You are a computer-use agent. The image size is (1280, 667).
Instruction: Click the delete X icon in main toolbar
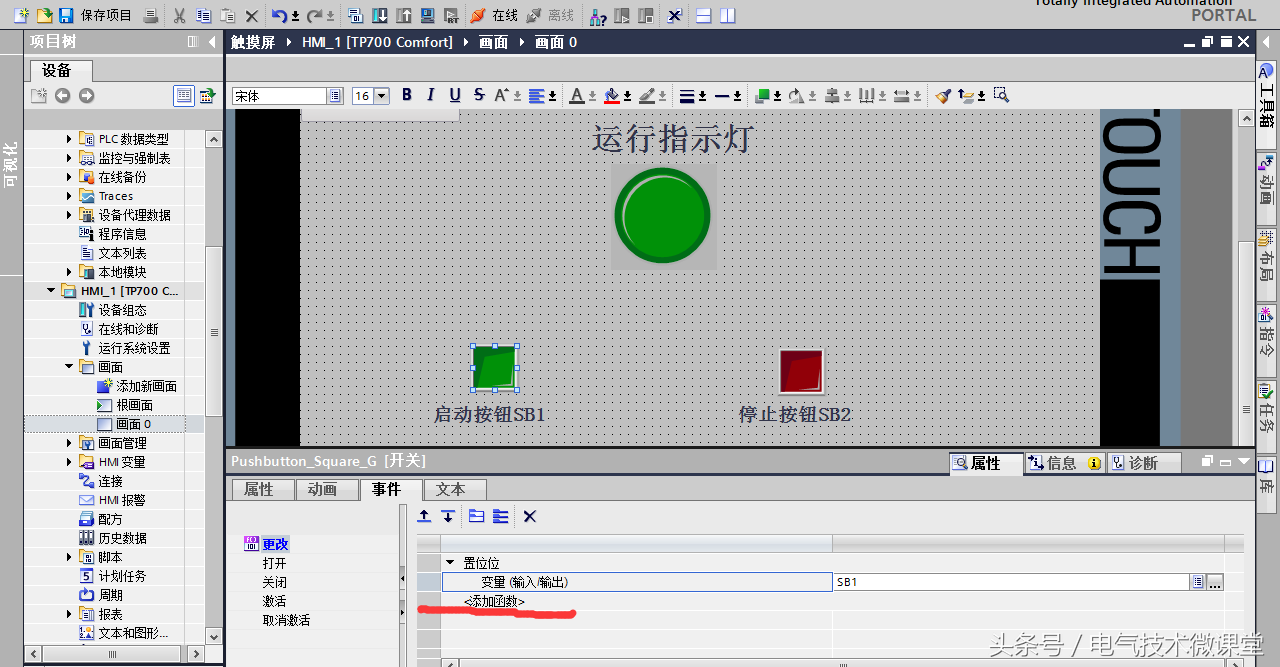point(252,15)
